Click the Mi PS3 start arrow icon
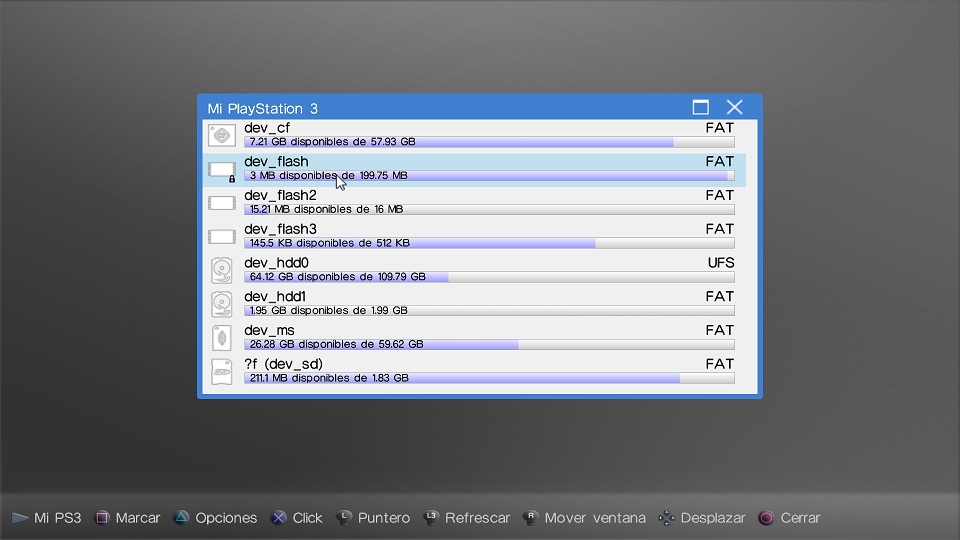 coord(20,518)
